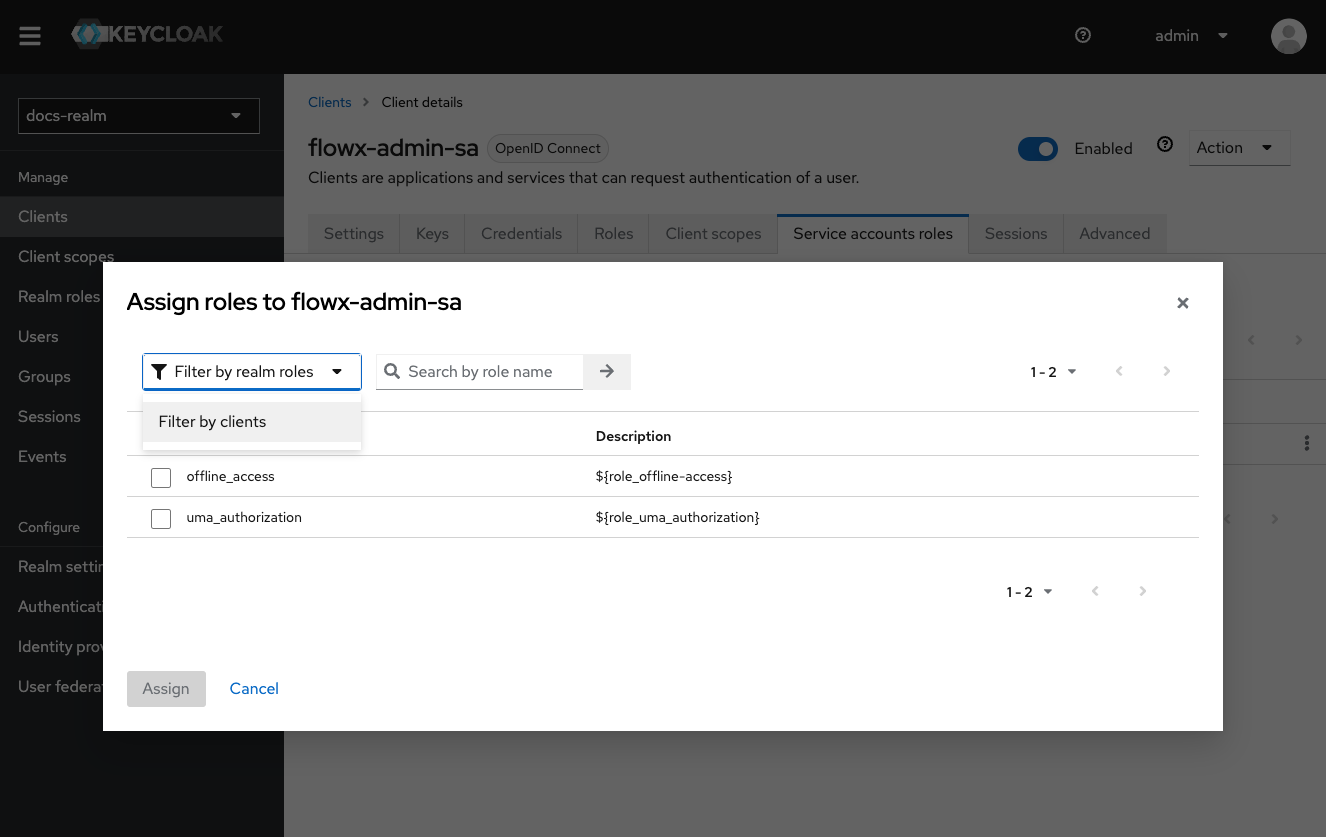Click the Clients breadcrumb link
Screen dimensions: 1326x837
pyautogui.click(x=330, y=102)
